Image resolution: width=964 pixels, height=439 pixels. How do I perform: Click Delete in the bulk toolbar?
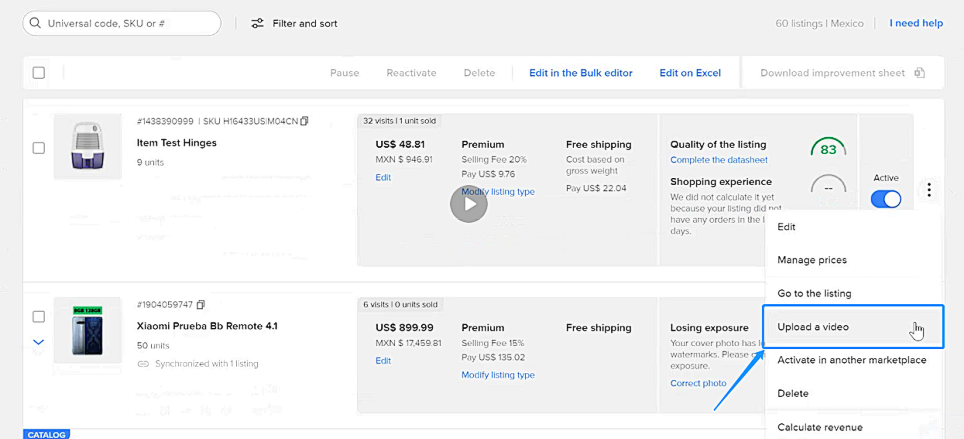[x=480, y=73]
